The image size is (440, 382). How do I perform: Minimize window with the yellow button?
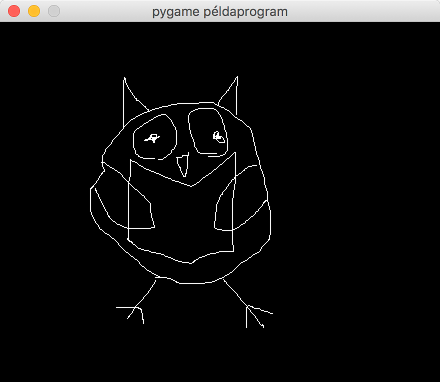[34, 11]
